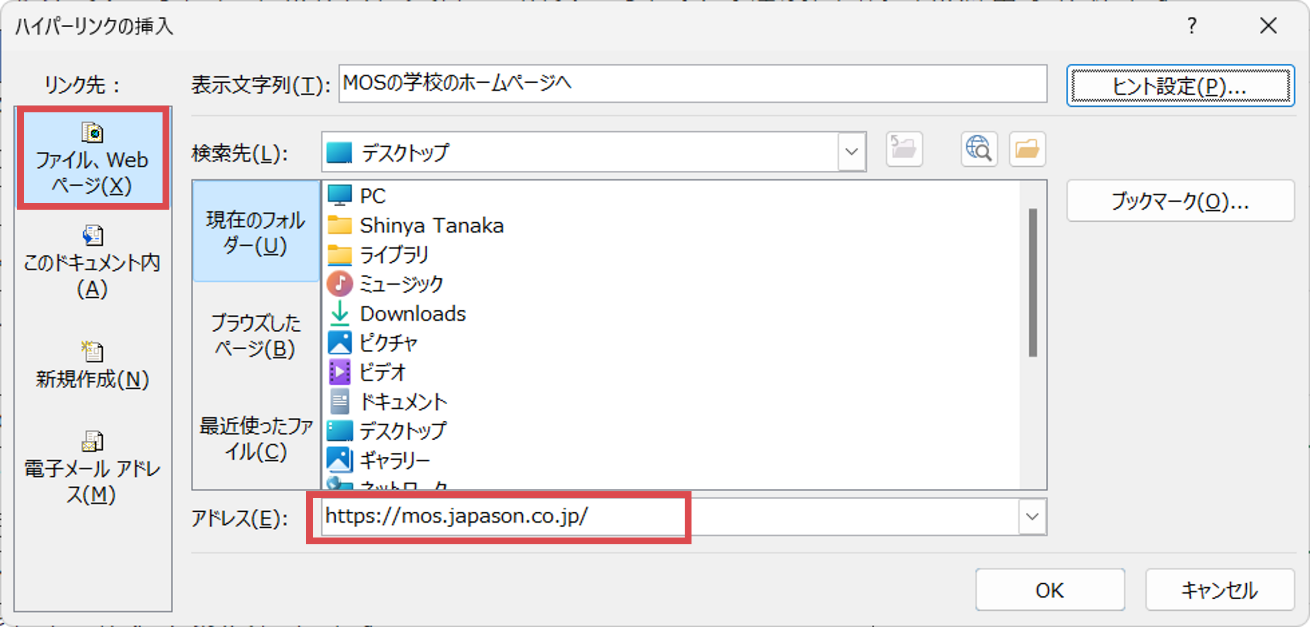
Task: Select PC in the file list
Action: tap(372, 196)
